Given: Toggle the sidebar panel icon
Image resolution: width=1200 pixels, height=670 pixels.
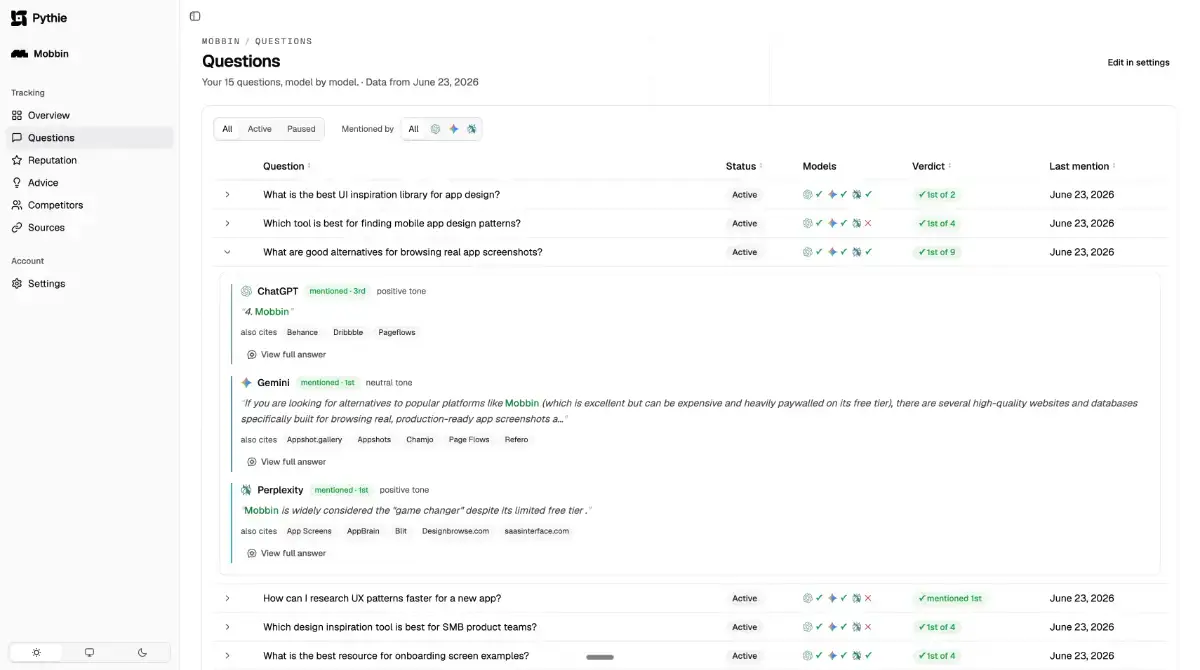Looking at the screenshot, I should [x=195, y=16].
